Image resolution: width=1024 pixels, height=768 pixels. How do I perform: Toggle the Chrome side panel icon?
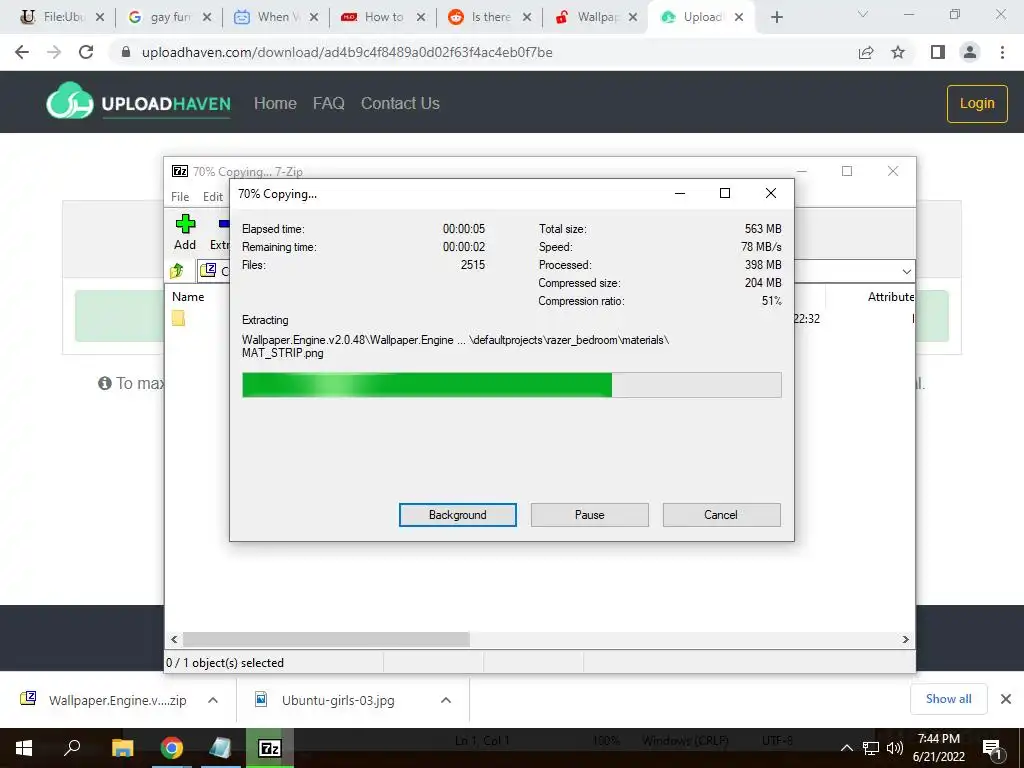pyautogui.click(x=938, y=52)
